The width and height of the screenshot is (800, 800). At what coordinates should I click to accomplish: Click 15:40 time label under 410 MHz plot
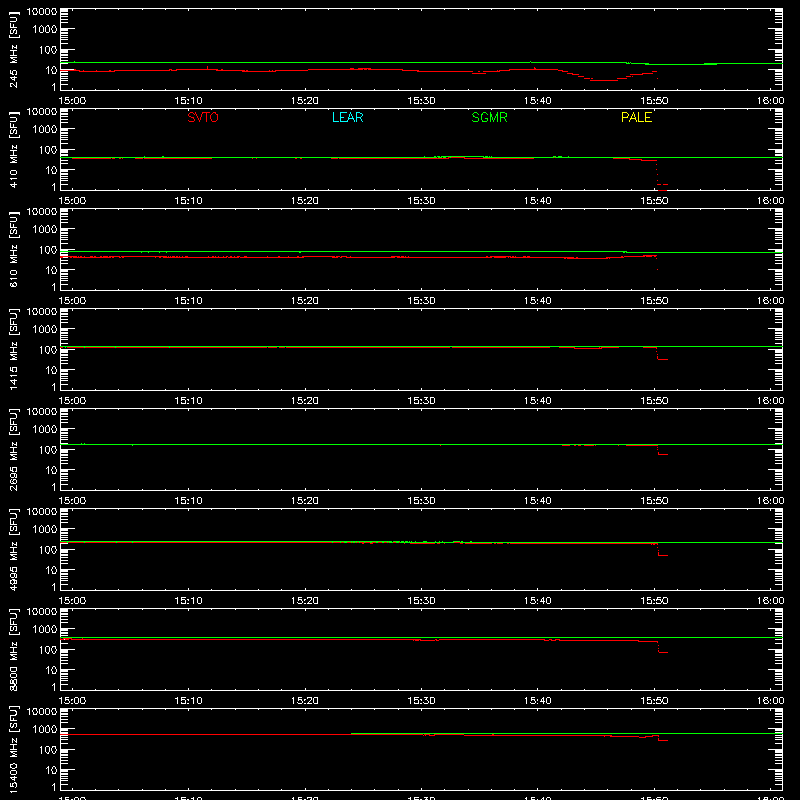pyautogui.click(x=538, y=201)
